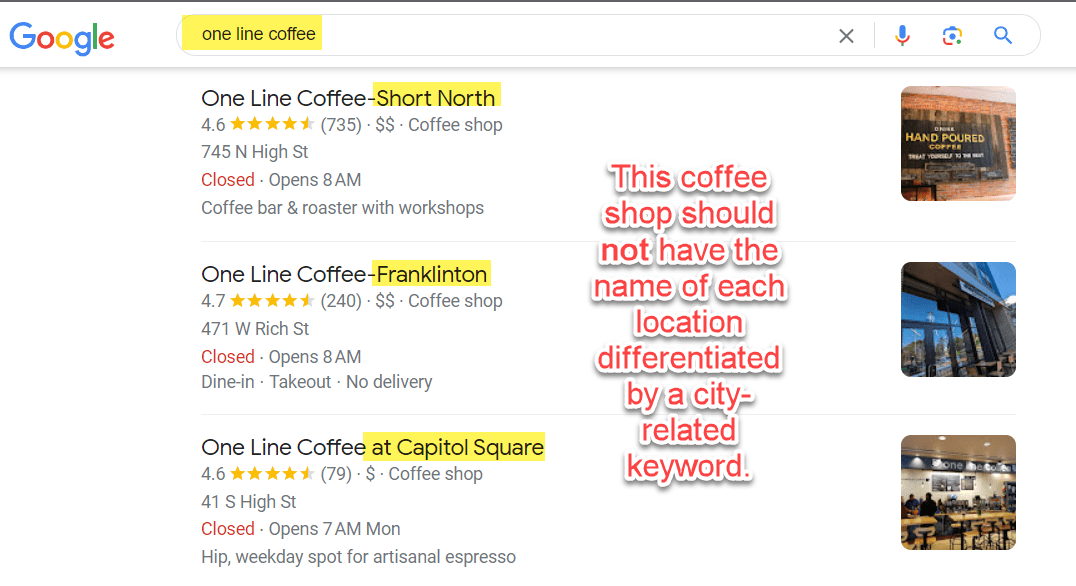The image size is (1076, 586).
Task: Open the One Line Coffee-Franklinton listing
Action: pos(344,274)
